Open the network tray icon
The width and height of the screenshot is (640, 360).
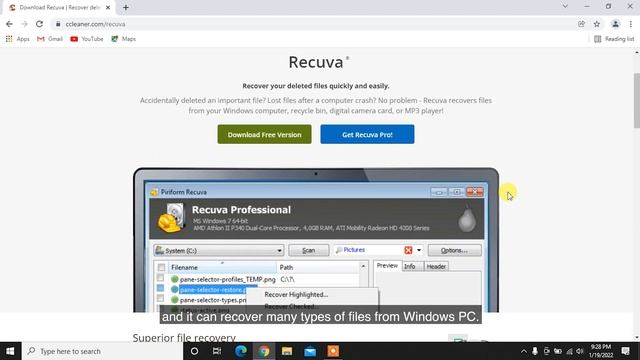click(x=569, y=351)
